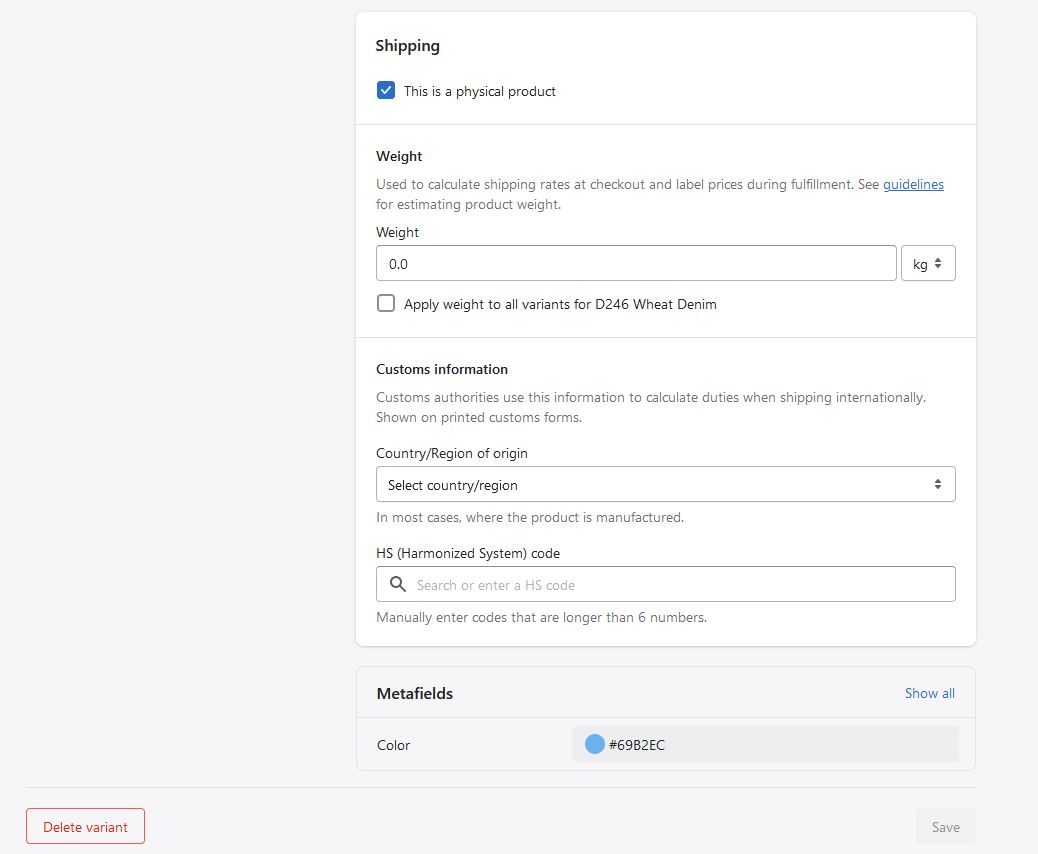Open the kg weight unit dropdown
The image size is (1038, 854).
point(928,264)
